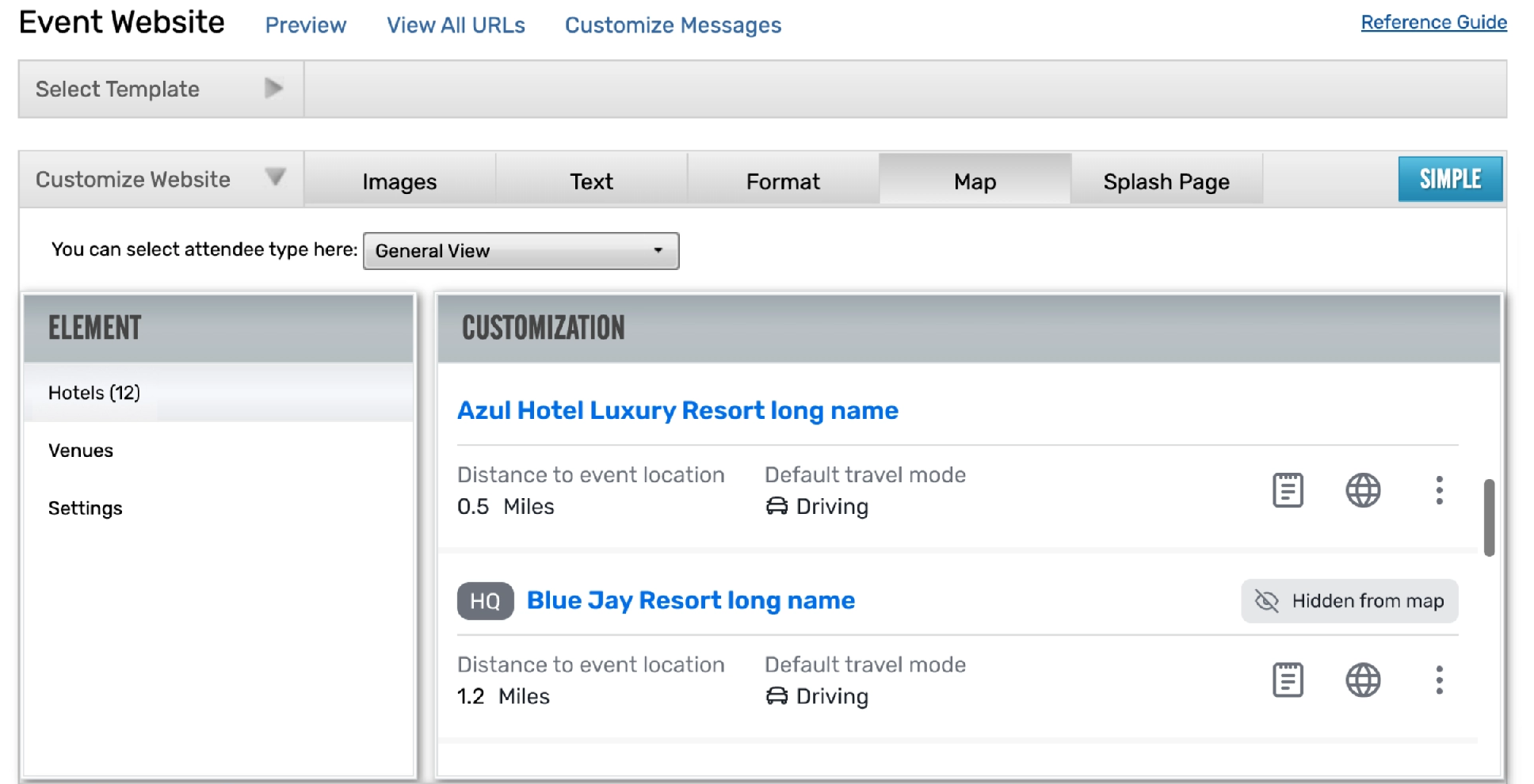Switch to the Splash Page tab

click(1166, 181)
